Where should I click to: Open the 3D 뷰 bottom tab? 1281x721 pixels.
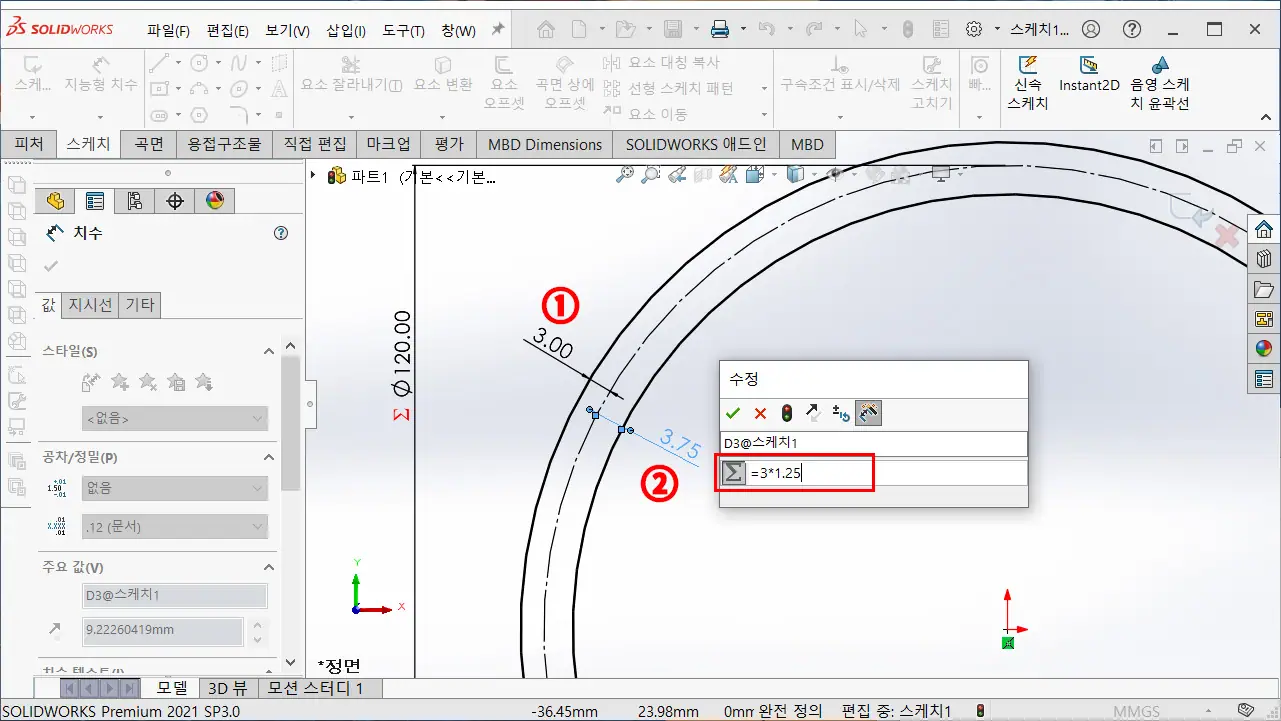(227, 688)
